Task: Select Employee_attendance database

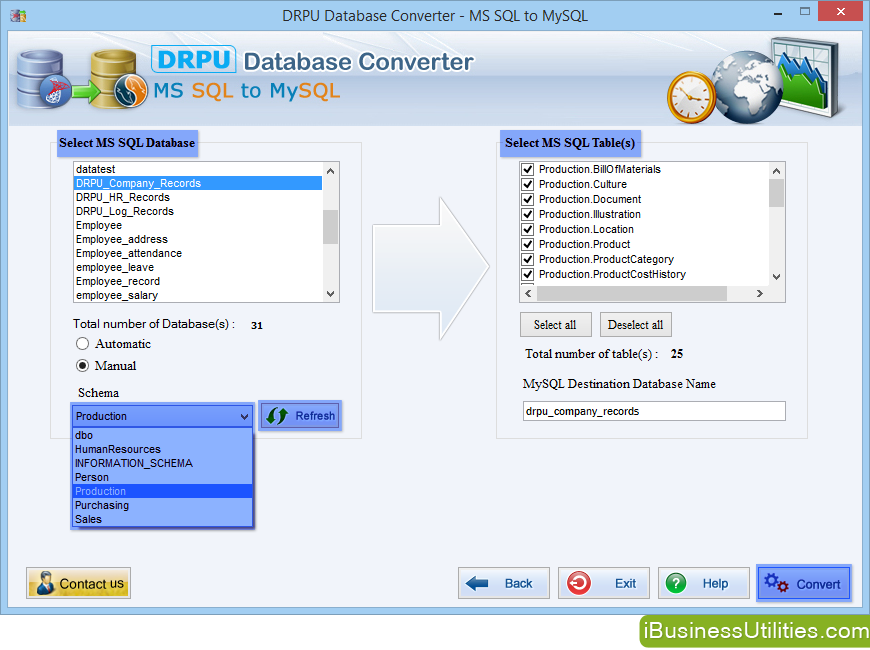Action: tap(198, 253)
